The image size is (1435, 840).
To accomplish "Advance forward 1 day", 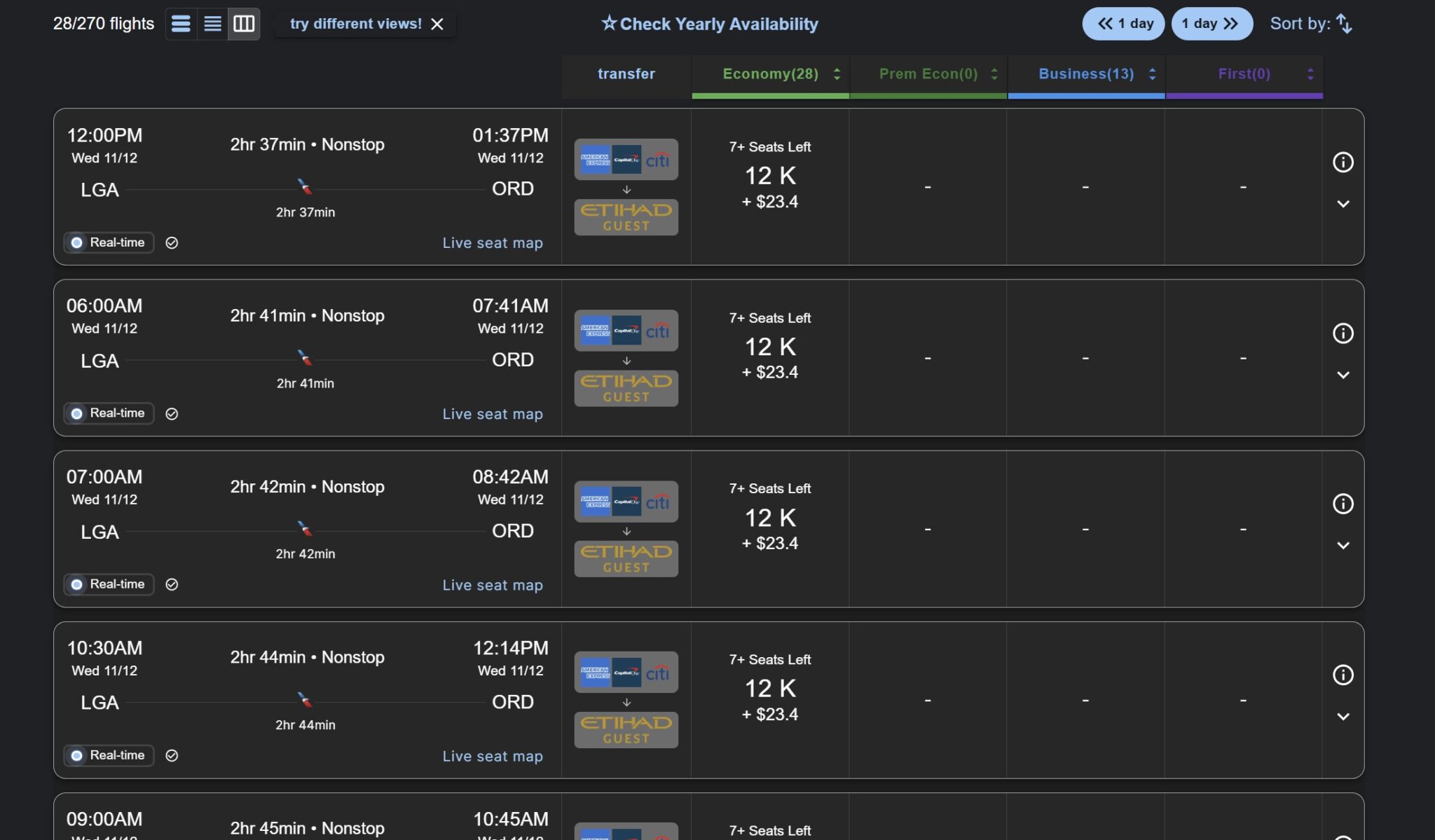I will 1211,24.
